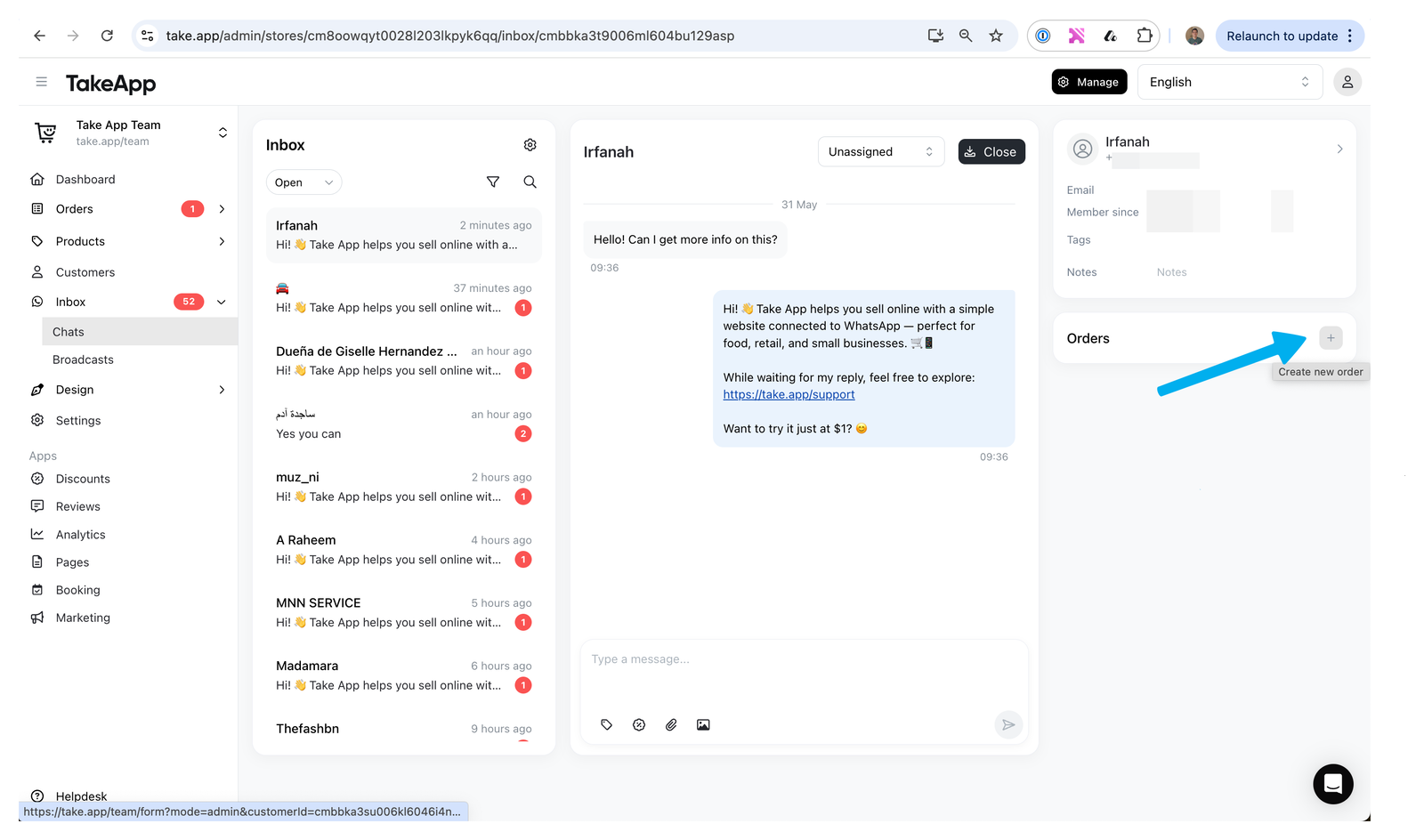This screenshot has width=1424, height=840.
Task: Open the Chrome profile avatar
Action: (1195, 36)
